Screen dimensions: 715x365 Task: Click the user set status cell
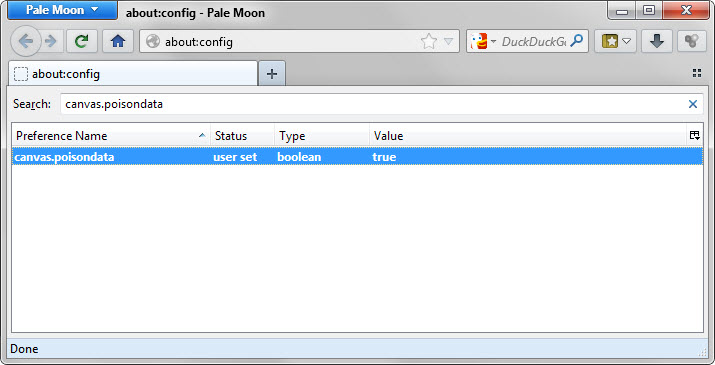pos(235,157)
